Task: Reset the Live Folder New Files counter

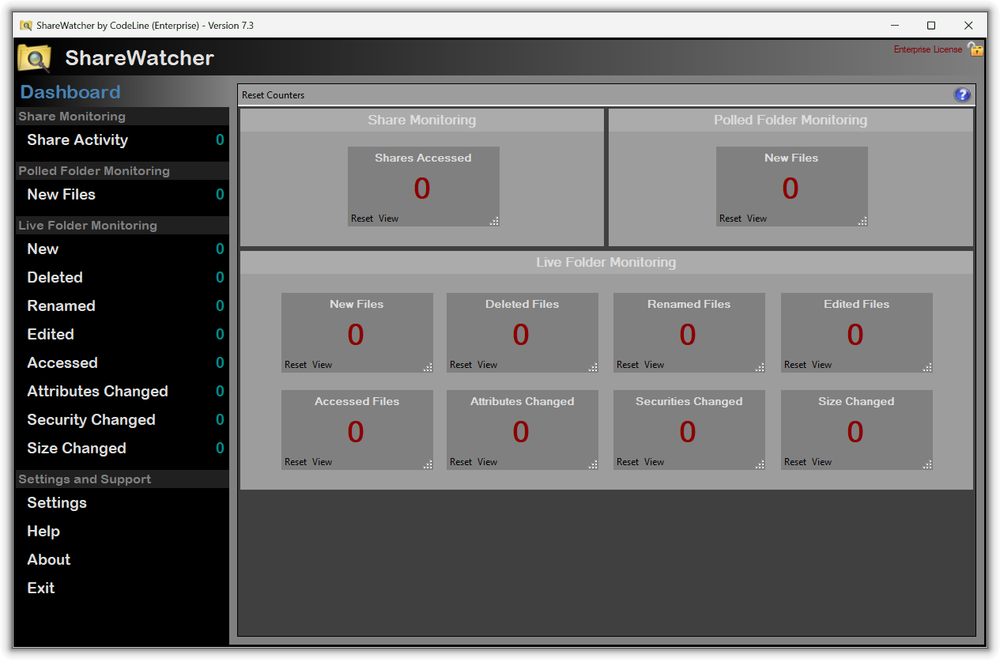Action: point(295,365)
